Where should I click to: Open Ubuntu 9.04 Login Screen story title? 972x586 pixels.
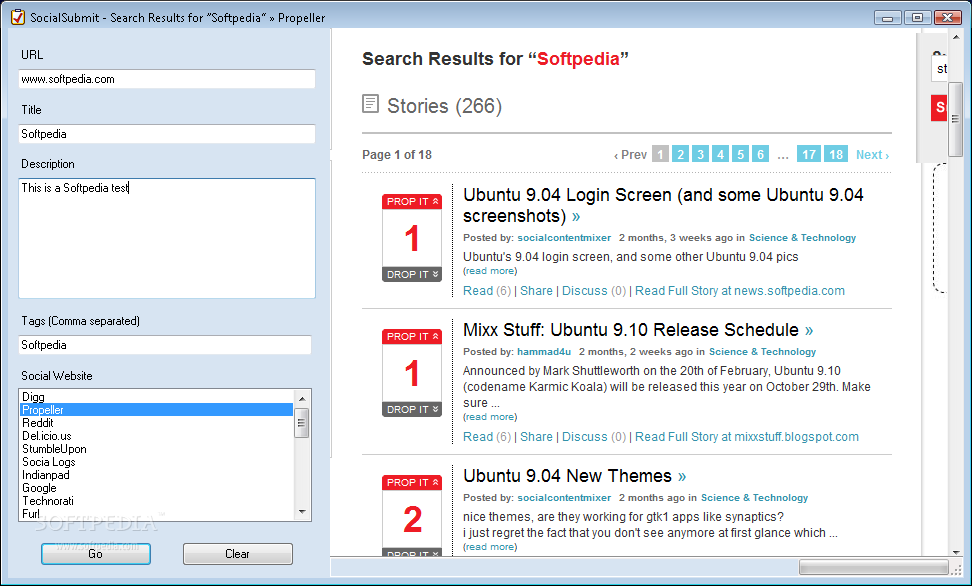click(x=663, y=205)
